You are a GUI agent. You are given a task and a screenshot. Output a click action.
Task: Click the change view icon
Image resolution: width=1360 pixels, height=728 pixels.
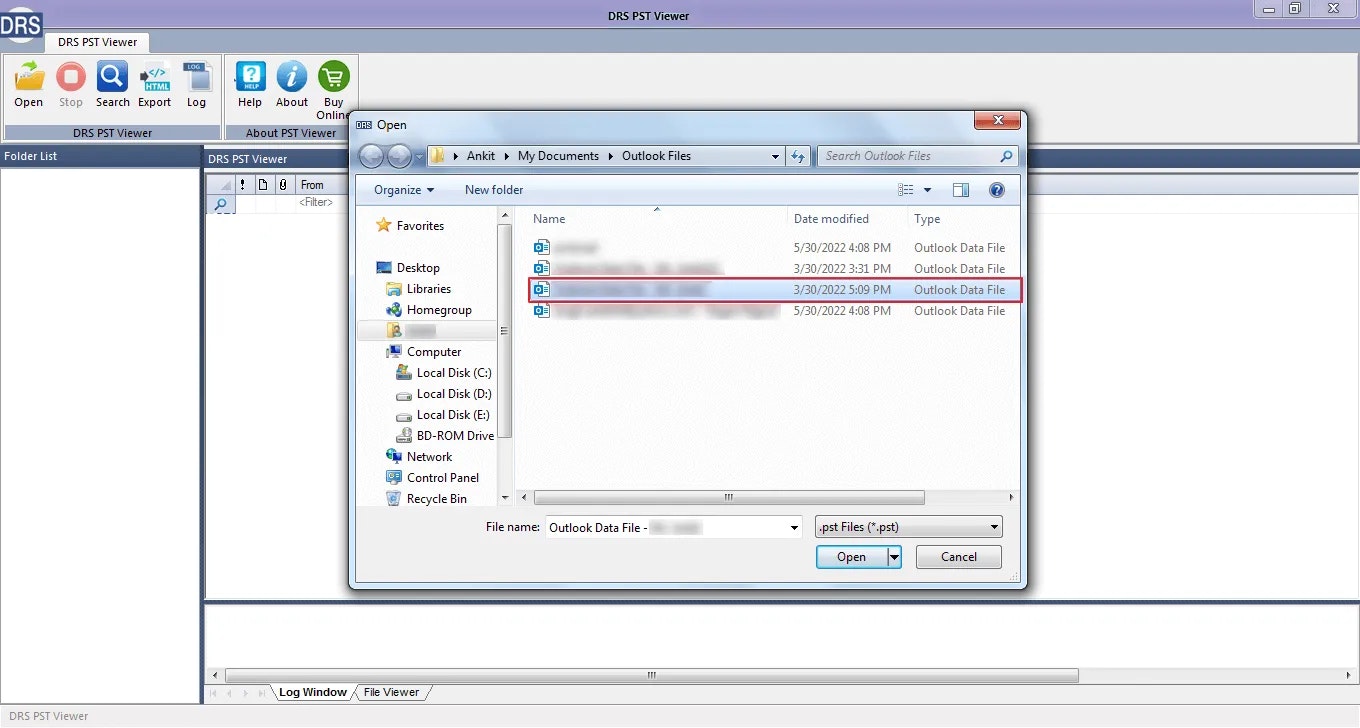click(906, 189)
